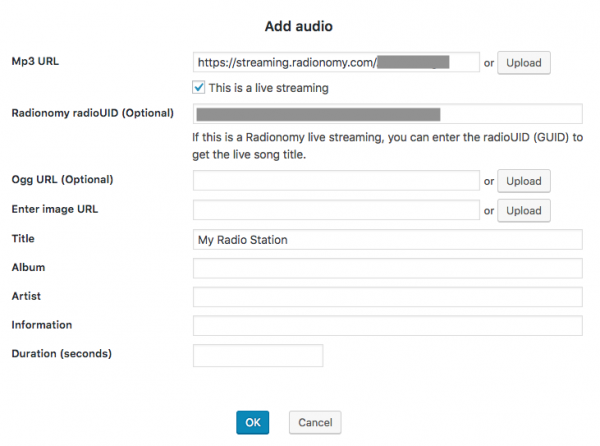Select the image URL input field
Image resolution: width=600 pixels, height=446 pixels.
335,210
